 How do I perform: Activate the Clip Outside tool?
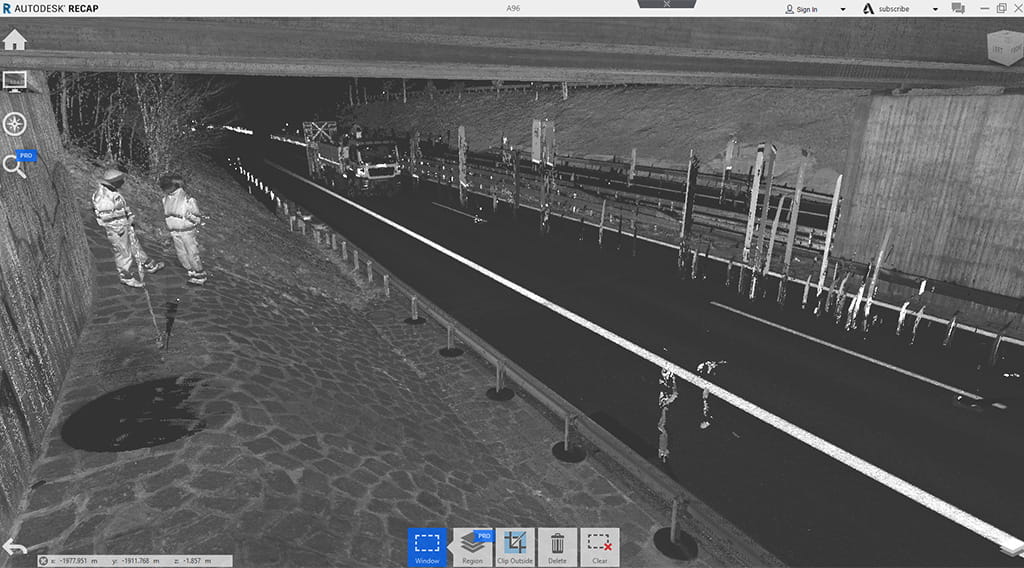(x=515, y=547)
